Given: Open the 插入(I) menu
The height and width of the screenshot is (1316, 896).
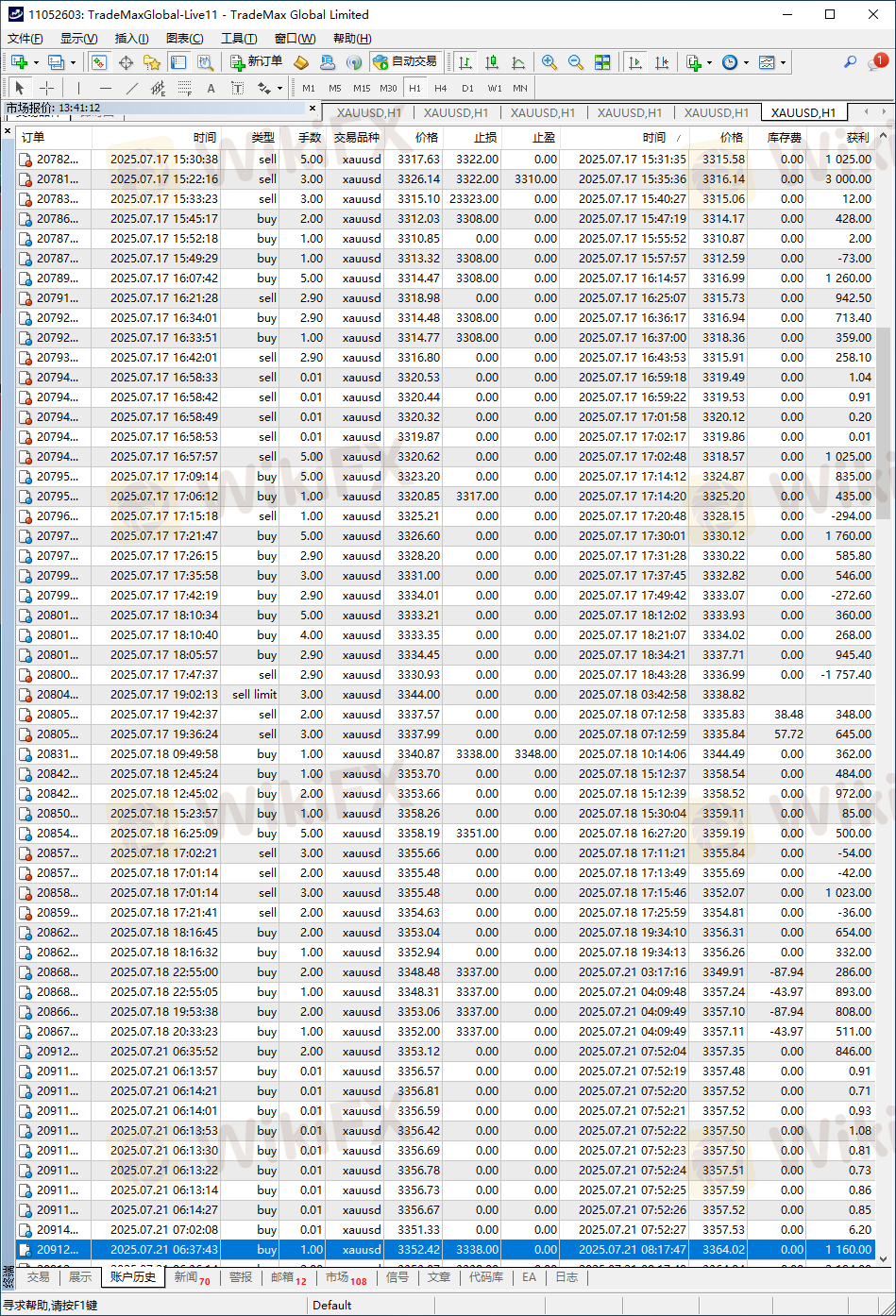Looking at the screenshot, I should coord(131,39).
